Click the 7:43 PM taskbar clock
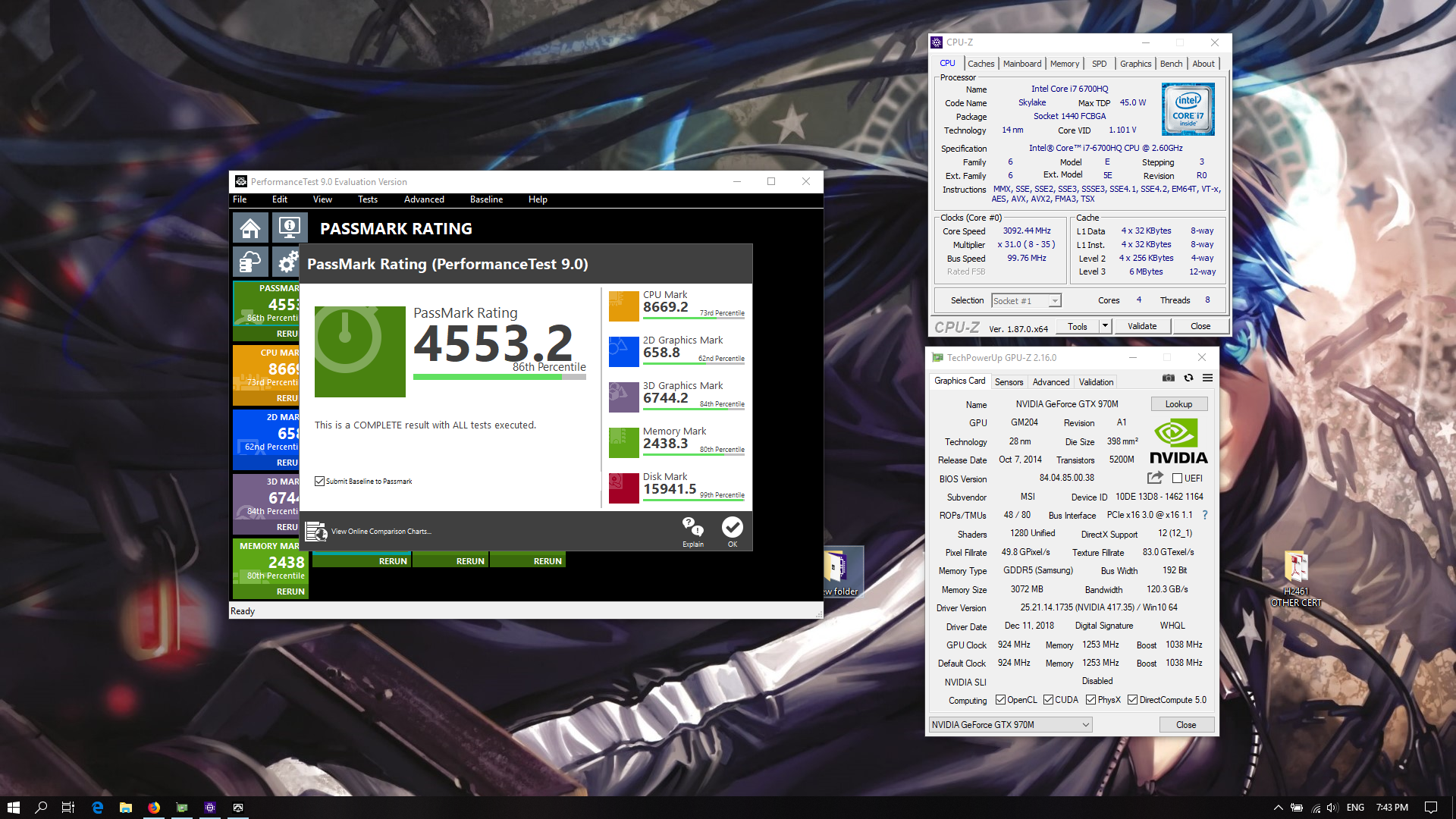This screenshot has height=819, width=1456. point(1392,808)
